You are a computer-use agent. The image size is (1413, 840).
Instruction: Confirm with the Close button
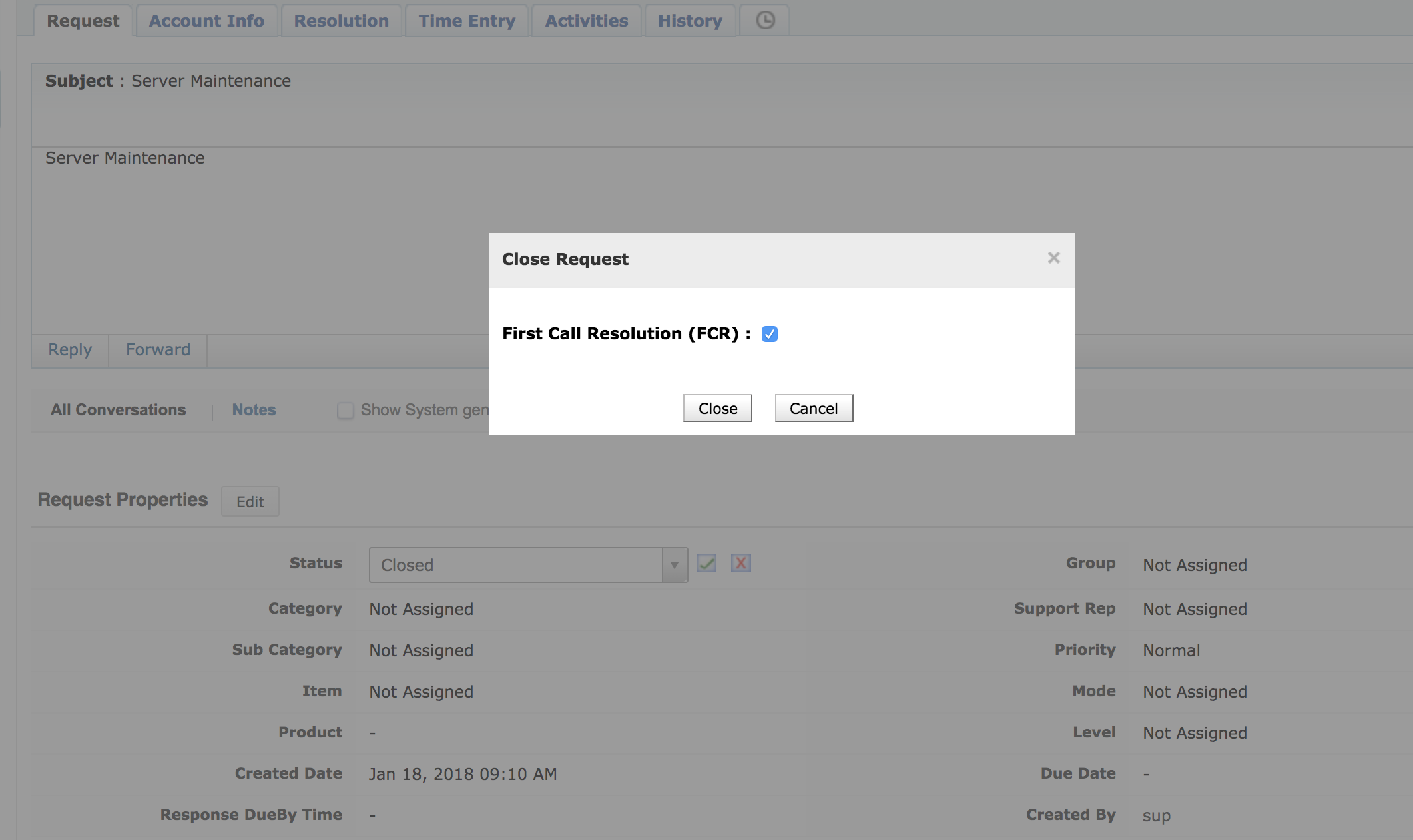(717, 407)
